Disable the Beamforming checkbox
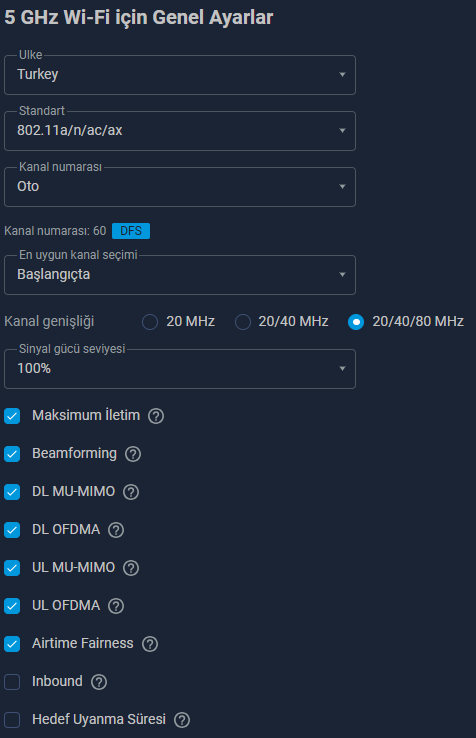This screenshot has width=476, height=738. click(x=12, y=454)
